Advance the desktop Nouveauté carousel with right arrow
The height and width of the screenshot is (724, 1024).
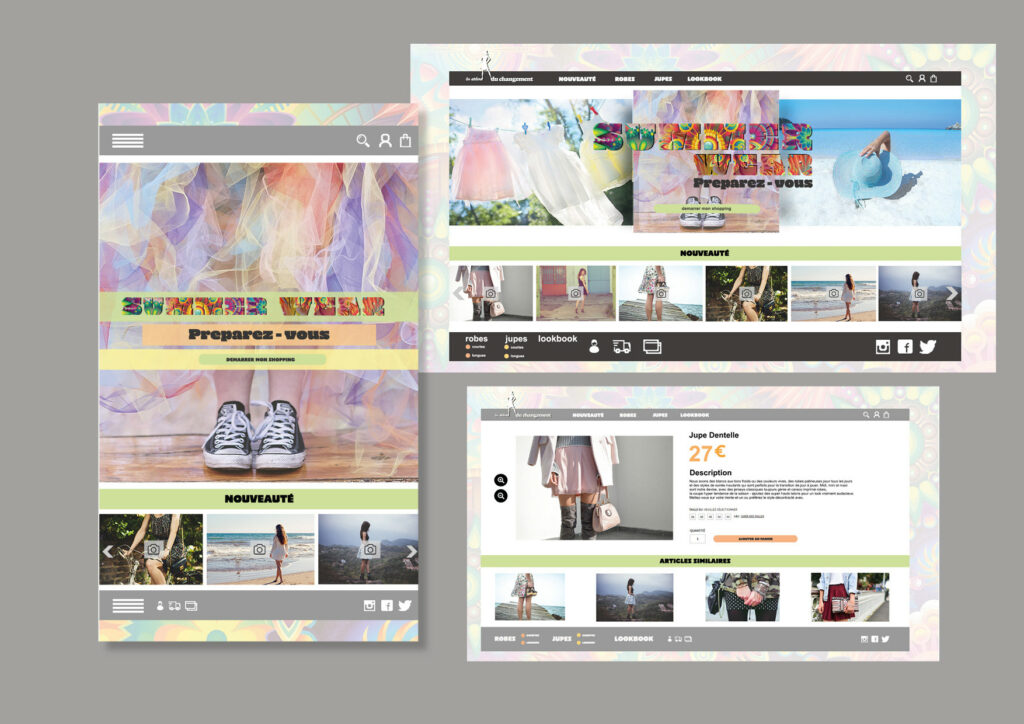point(952,293)
